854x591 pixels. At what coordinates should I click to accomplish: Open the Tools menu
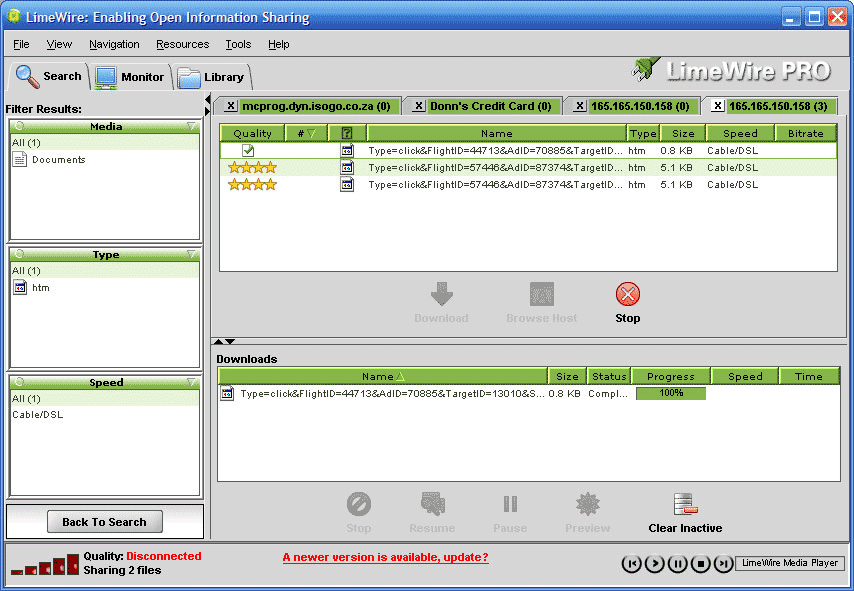[238, 44]
